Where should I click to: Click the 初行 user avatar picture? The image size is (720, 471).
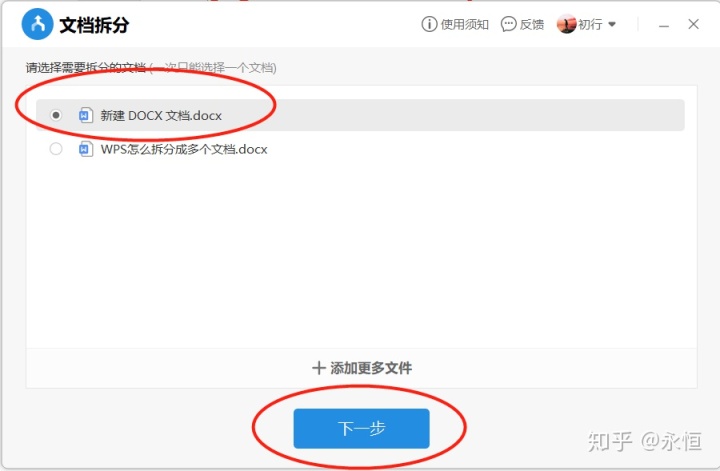566,24
